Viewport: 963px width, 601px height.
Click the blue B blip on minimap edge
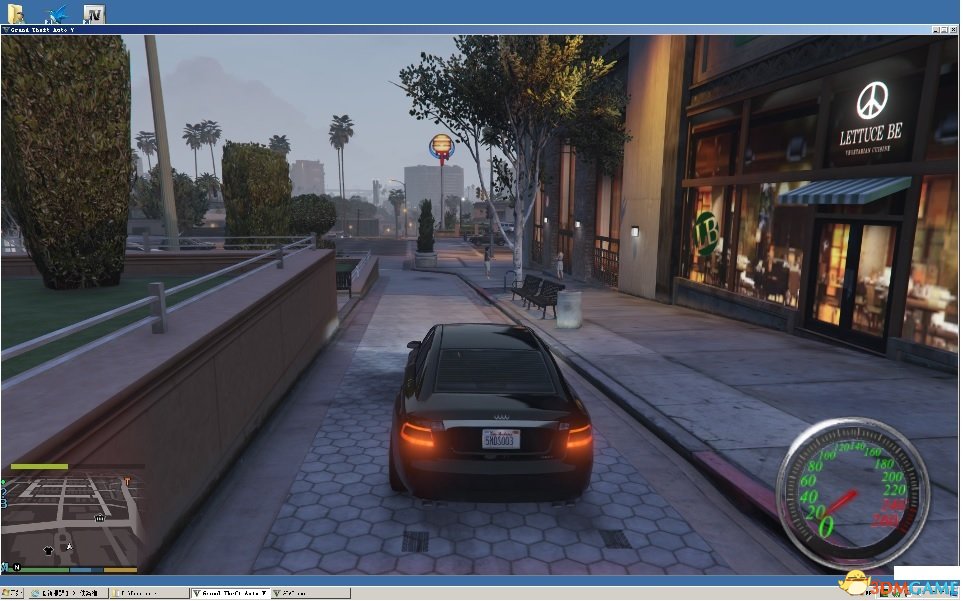pyautogui.click(x=4, y=503)
